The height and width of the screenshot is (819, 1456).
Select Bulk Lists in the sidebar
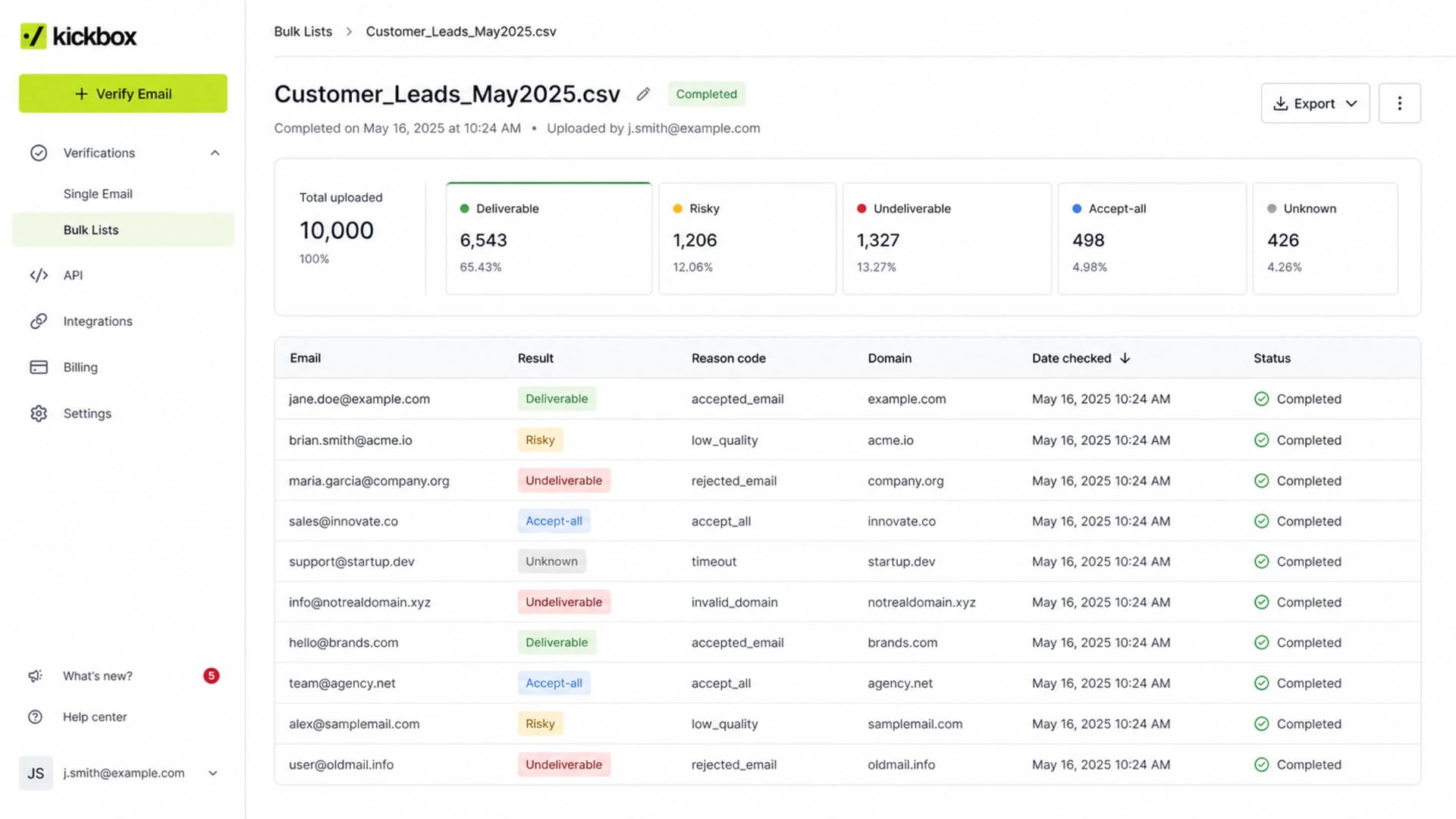tap(123, 230)
